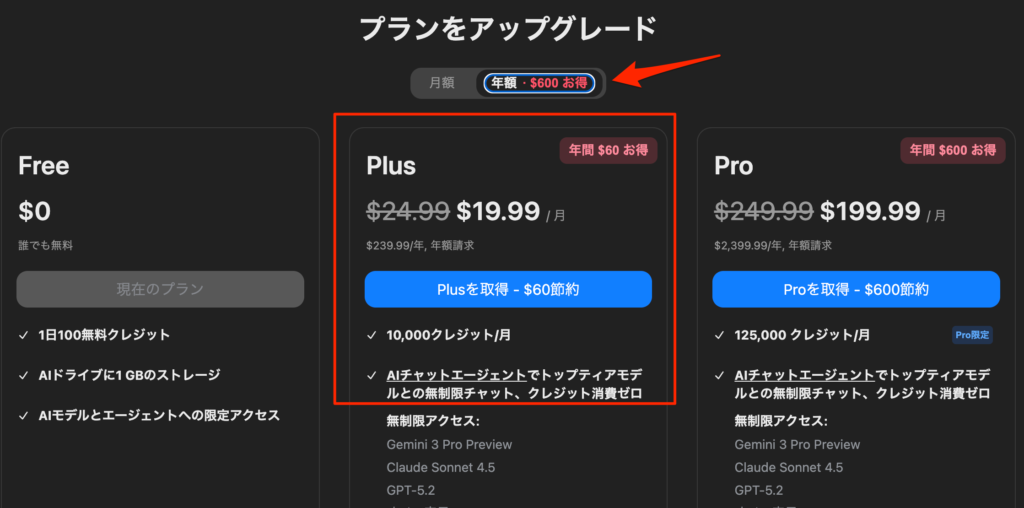Click the 年間 $60 お得 badge

tap(608, 150)
